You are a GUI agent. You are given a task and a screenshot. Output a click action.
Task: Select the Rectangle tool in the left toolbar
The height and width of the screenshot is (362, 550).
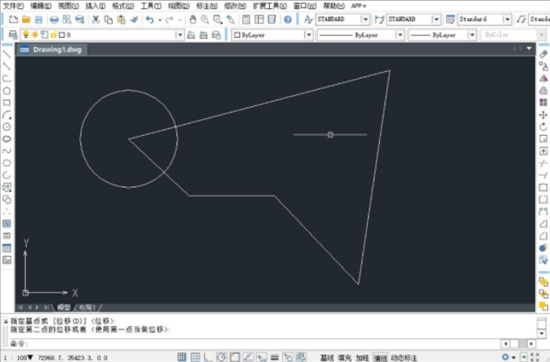(x=7, y=103)
